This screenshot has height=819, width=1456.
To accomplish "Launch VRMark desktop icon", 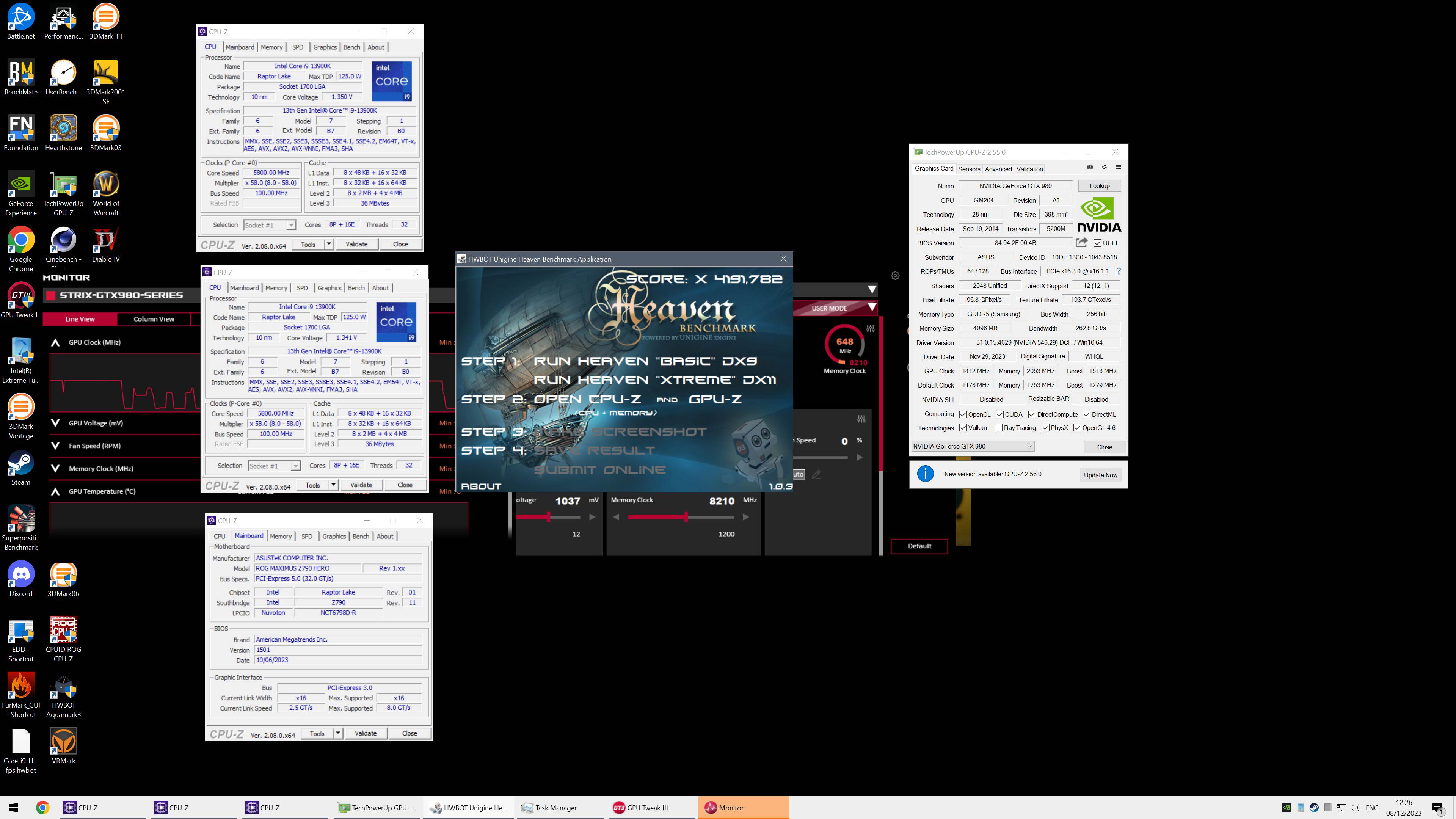I will pyautogui.click(x=63, y=746).
